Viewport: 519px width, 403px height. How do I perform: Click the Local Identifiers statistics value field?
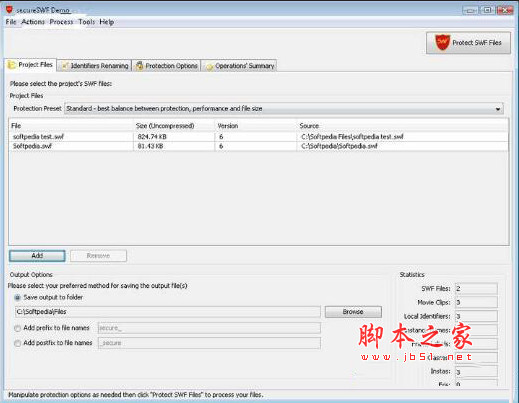click(x=476, y=316)
